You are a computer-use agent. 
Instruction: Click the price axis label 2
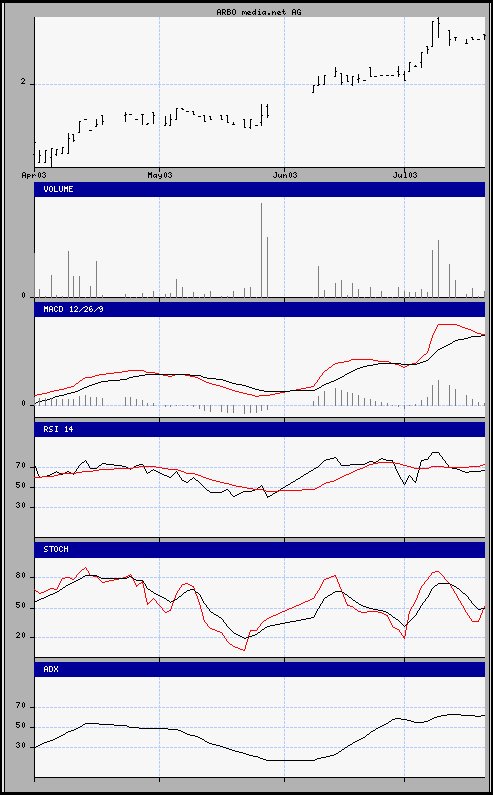point(23,84)
